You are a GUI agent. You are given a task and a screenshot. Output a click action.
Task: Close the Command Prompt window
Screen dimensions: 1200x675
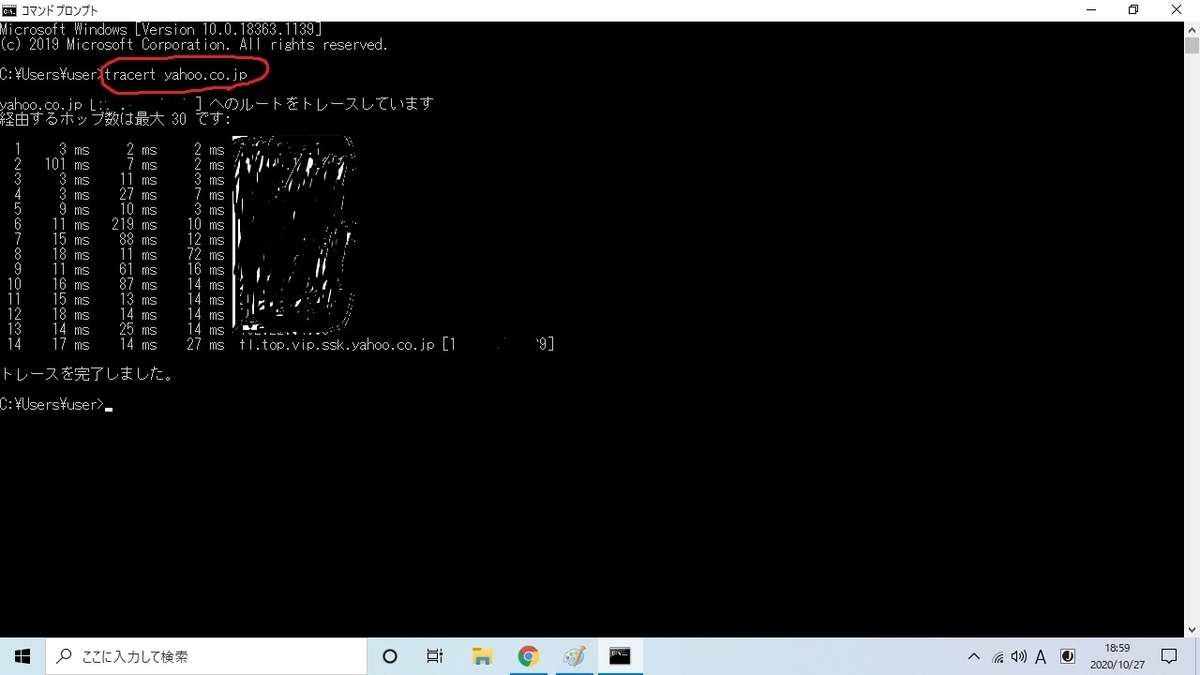(x=1178, y=10)
